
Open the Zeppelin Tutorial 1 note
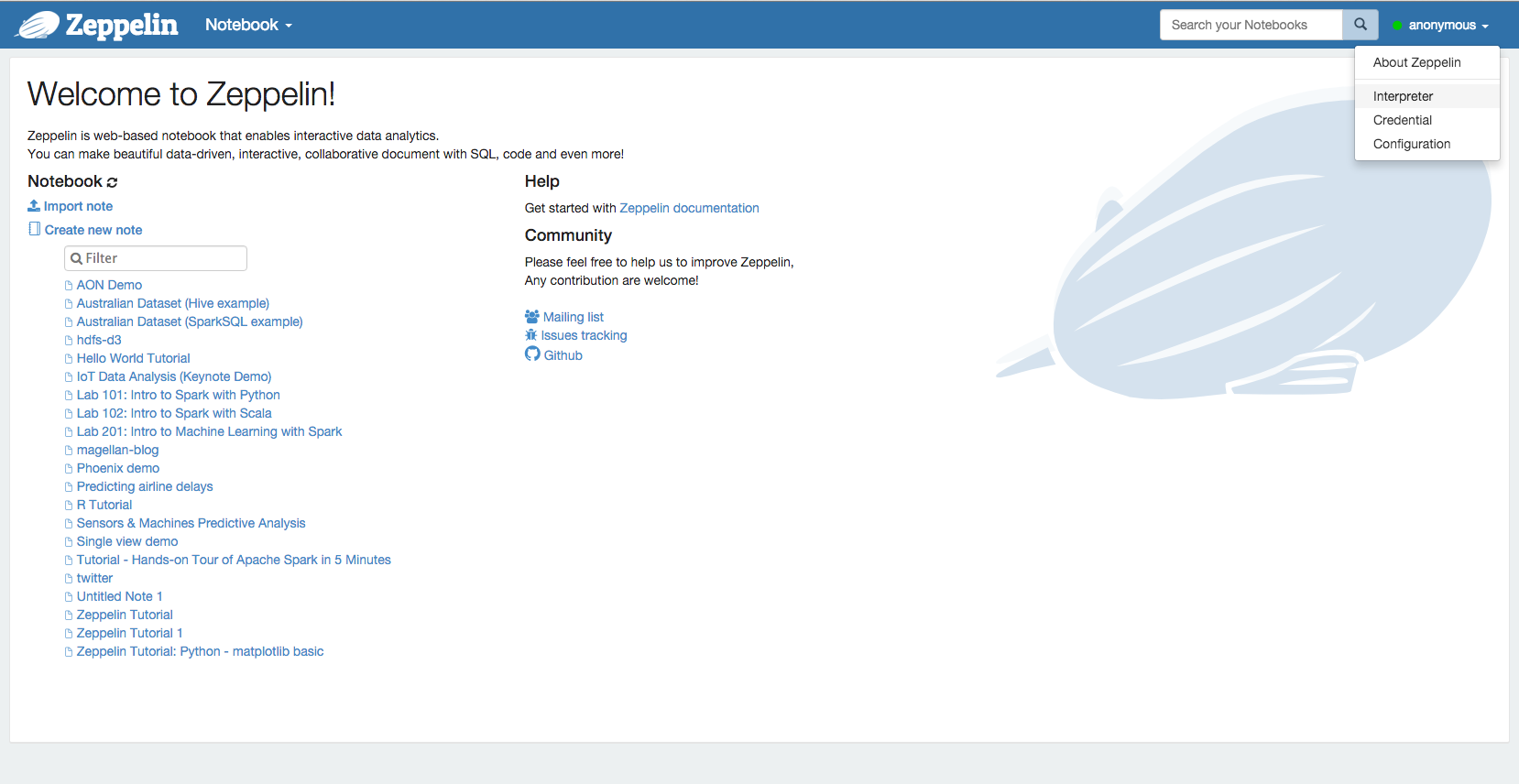[x=130, y=633]
